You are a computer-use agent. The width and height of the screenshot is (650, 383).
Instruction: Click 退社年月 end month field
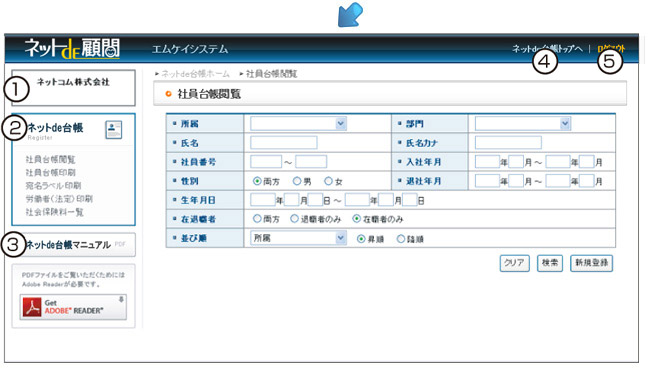click(x=587, y=181)
